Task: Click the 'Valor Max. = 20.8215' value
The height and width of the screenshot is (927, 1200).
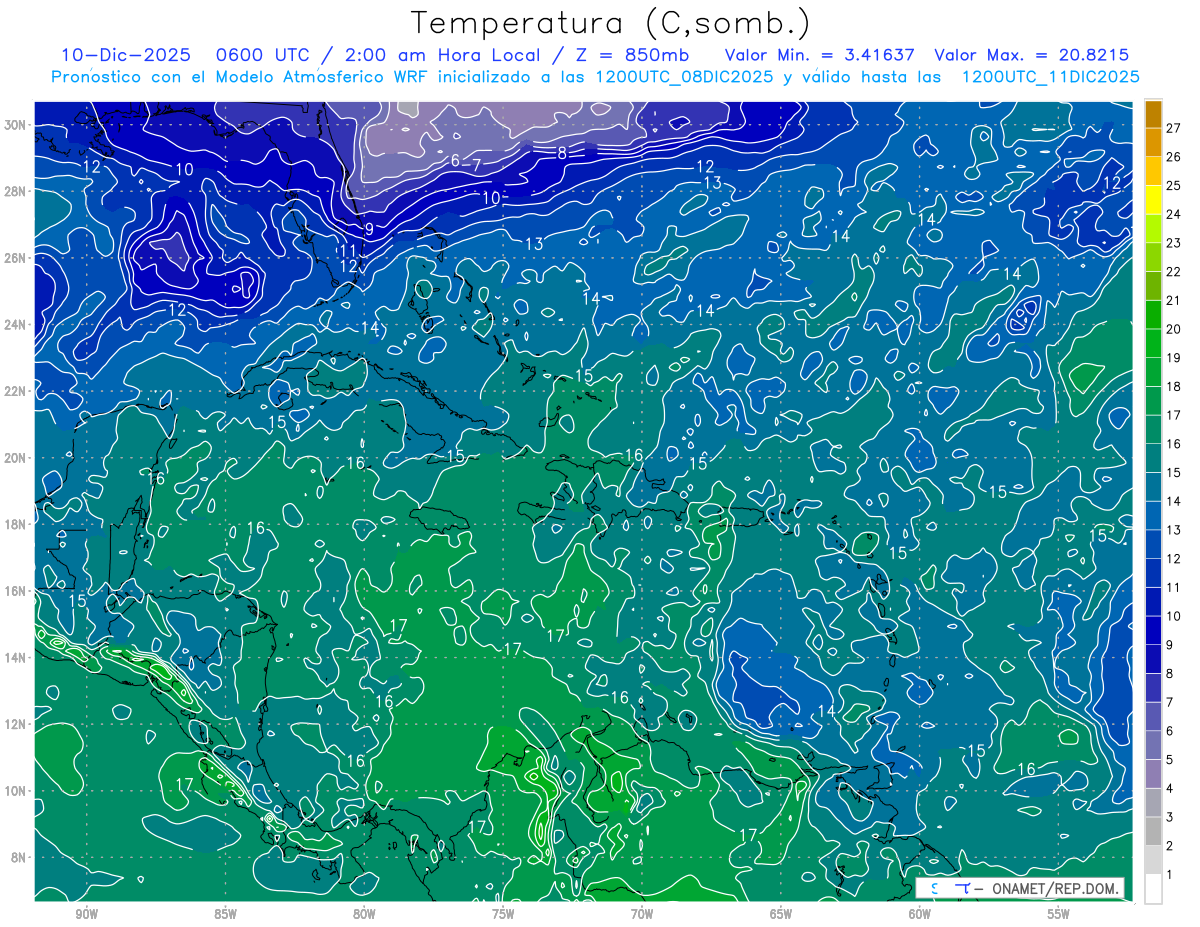Action: coord(1032,55)
